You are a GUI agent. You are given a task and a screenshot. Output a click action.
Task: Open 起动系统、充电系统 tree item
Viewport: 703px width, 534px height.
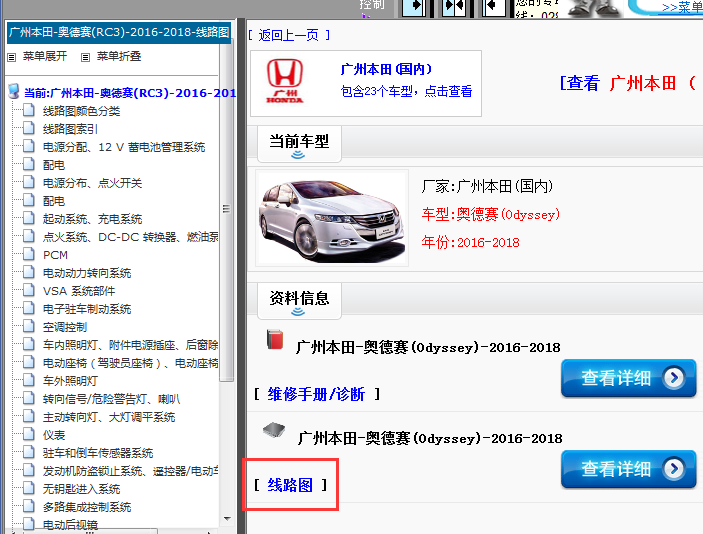(92, 219)
